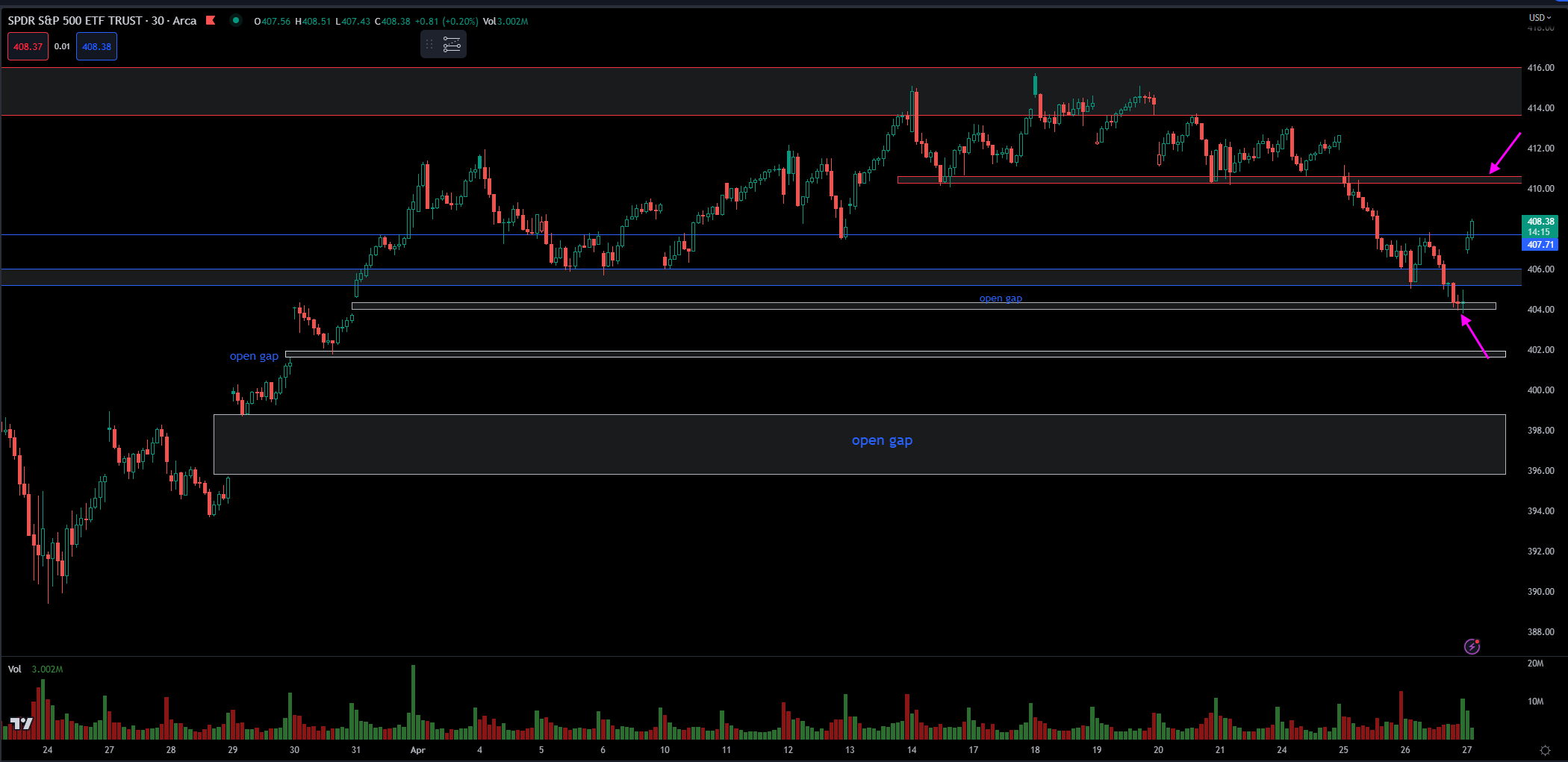Click the 398.00 price axis label
The image size is (1568, 762).
[x=1540, y=431]
